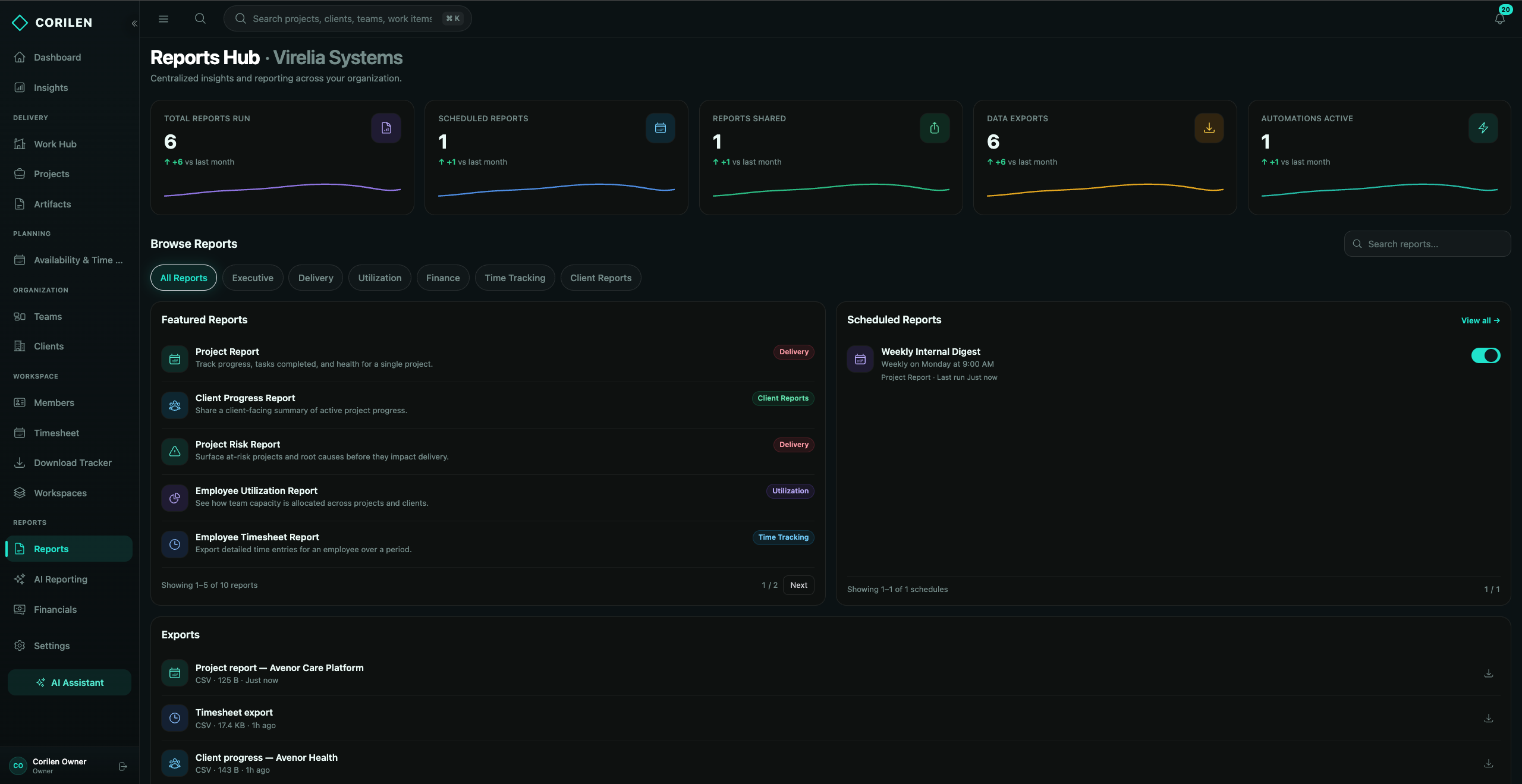Viewport: 1522px width, 784px height.
Task: Launch the AI Assistant button
Action: click(70, 682)
